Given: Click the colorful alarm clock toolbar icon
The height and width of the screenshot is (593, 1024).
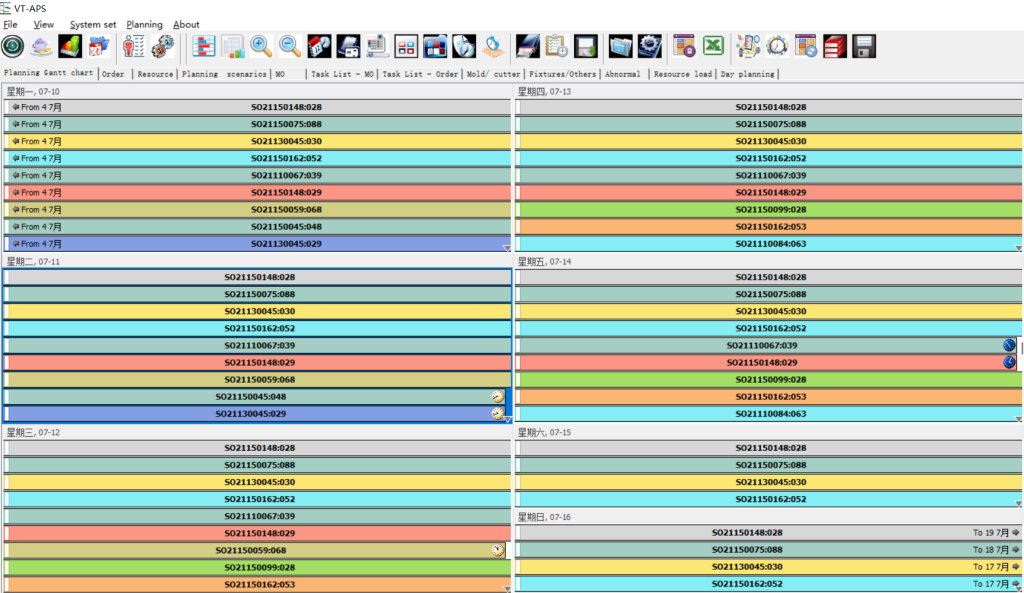Looking at the screenshot, I should 777,46.
